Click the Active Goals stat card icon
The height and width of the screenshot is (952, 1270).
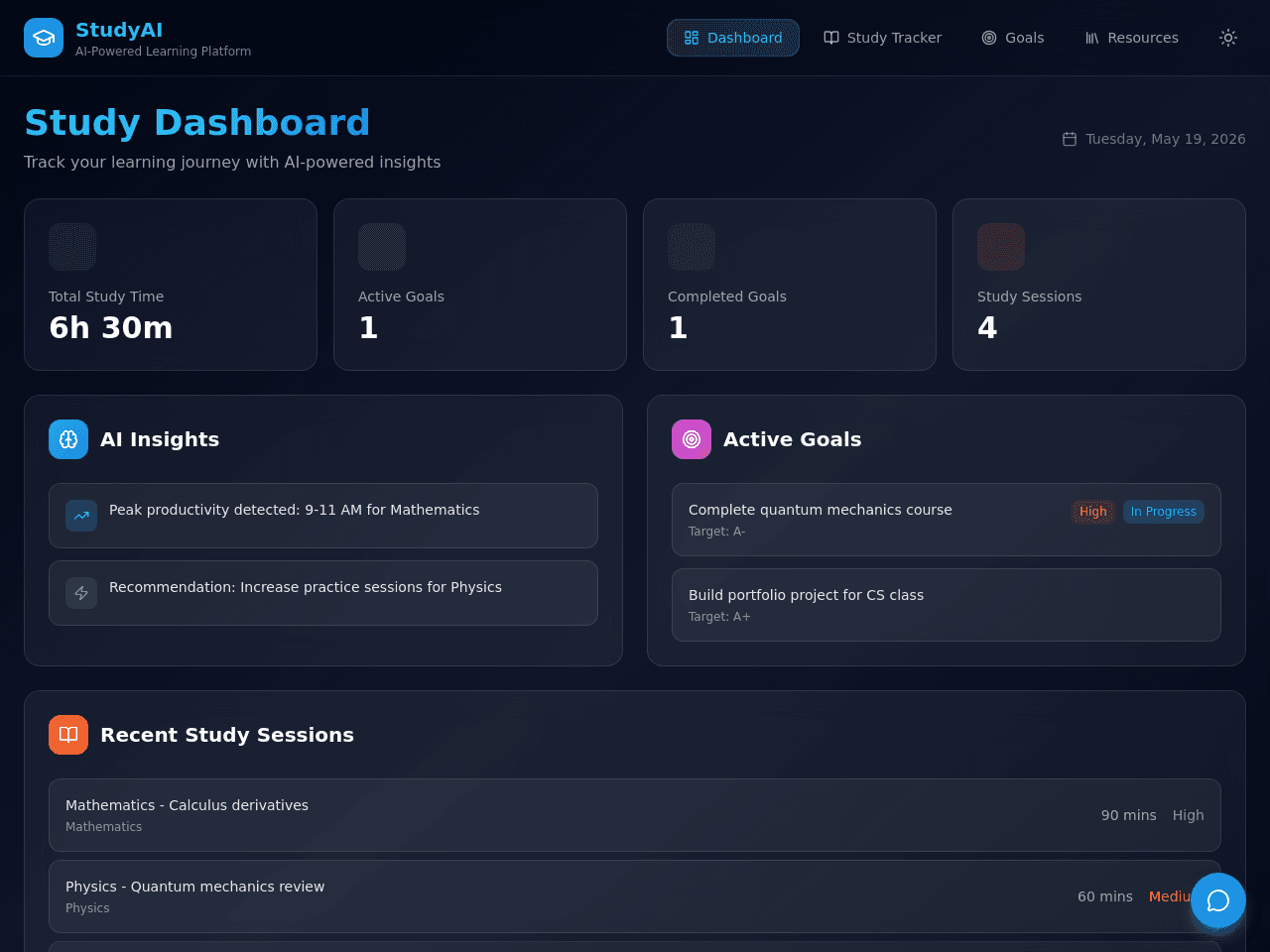pyautogui.click(x=382, y=247)
